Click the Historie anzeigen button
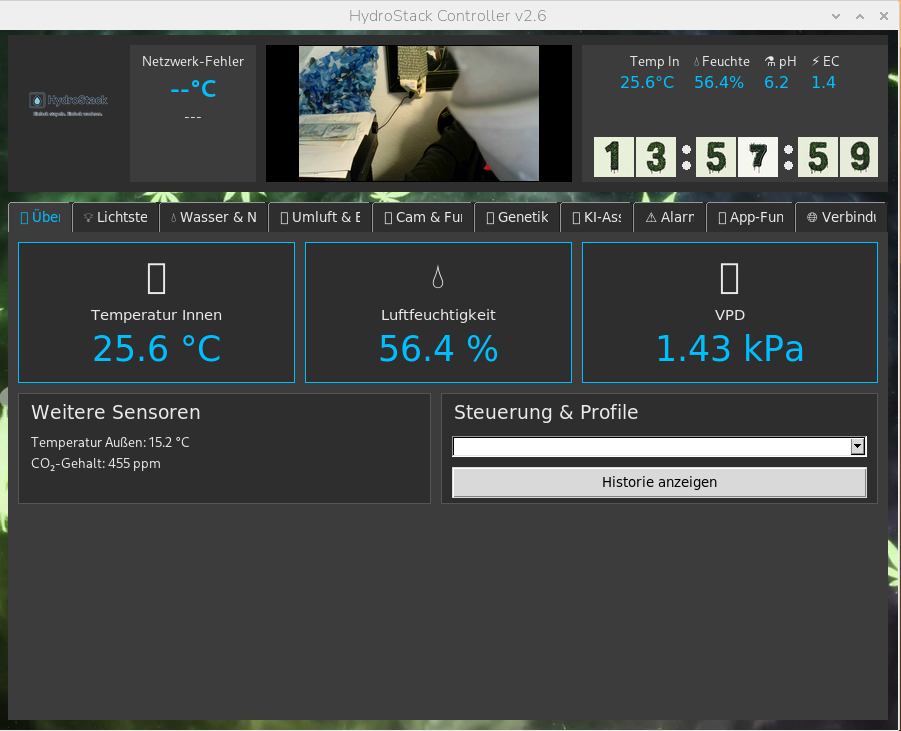 [x=659, y=482]
